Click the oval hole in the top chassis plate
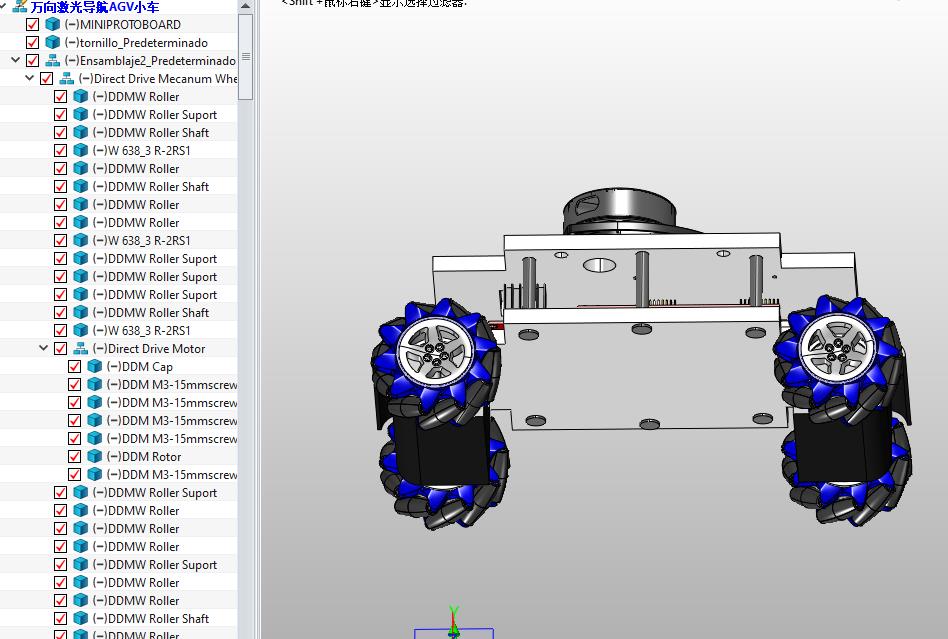 click(x=599, y=265)
